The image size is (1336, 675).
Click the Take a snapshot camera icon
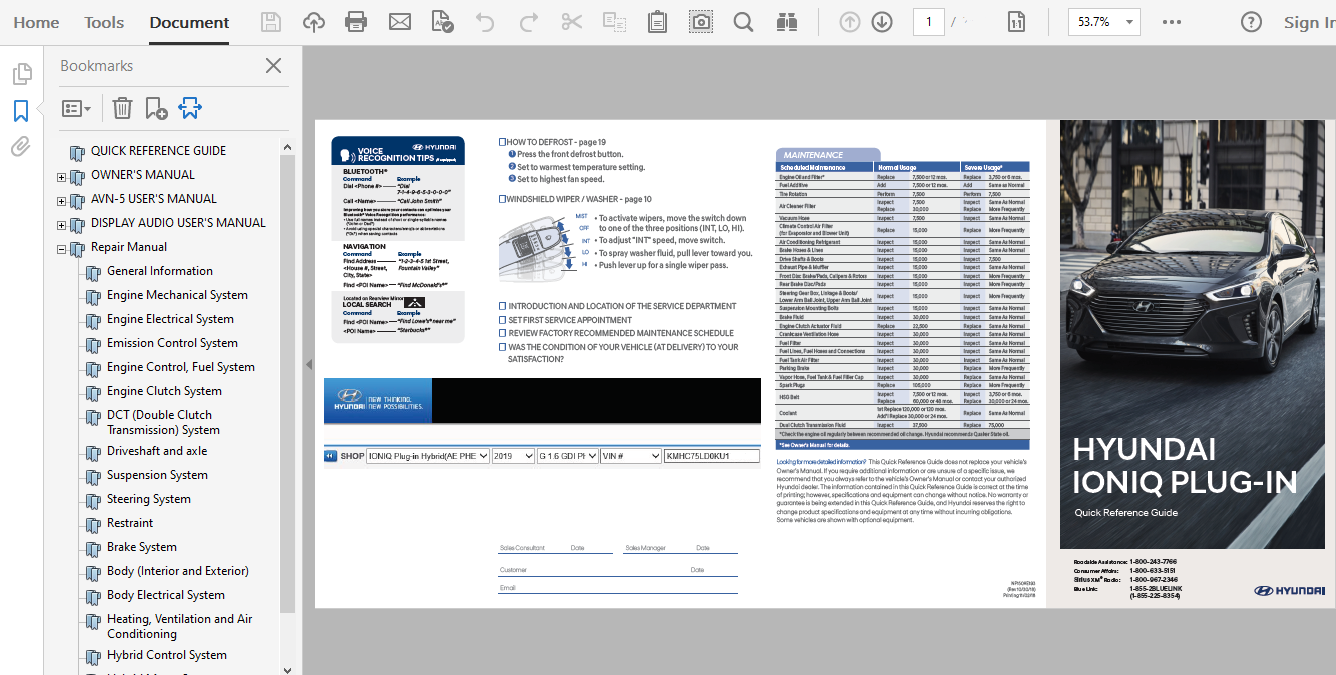702,22
